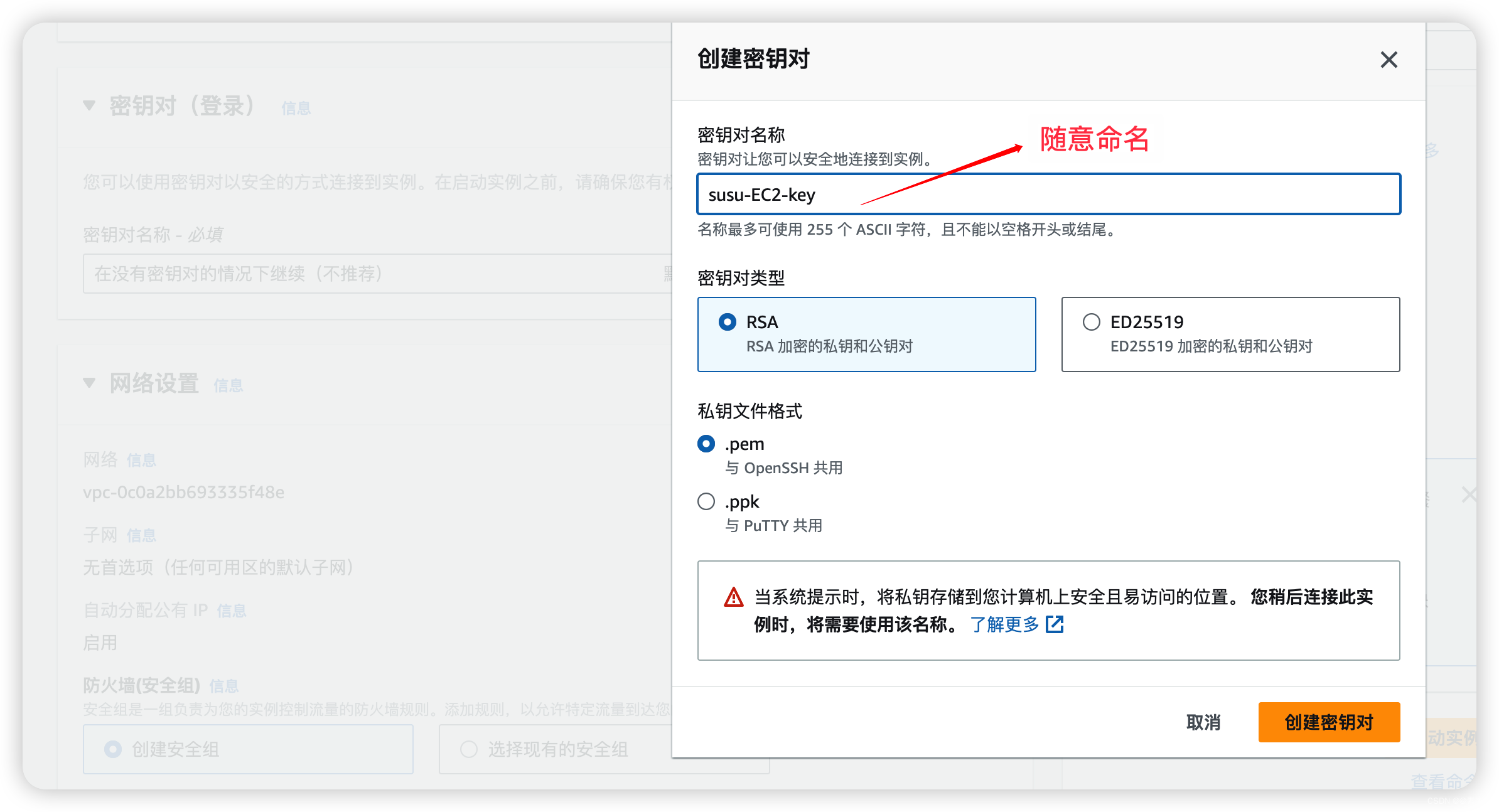Click the 取消 button

[x=1203, y=722]
